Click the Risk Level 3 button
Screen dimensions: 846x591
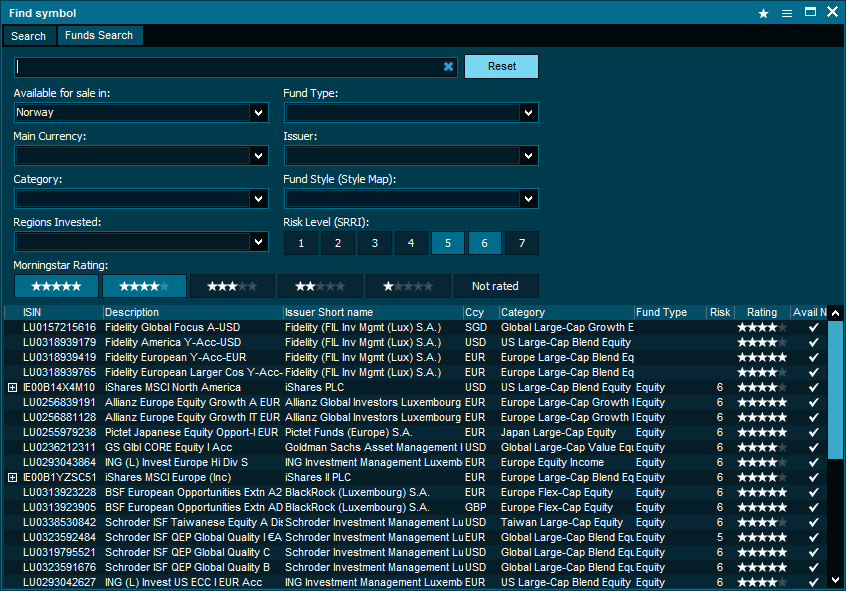pos(374,243)
